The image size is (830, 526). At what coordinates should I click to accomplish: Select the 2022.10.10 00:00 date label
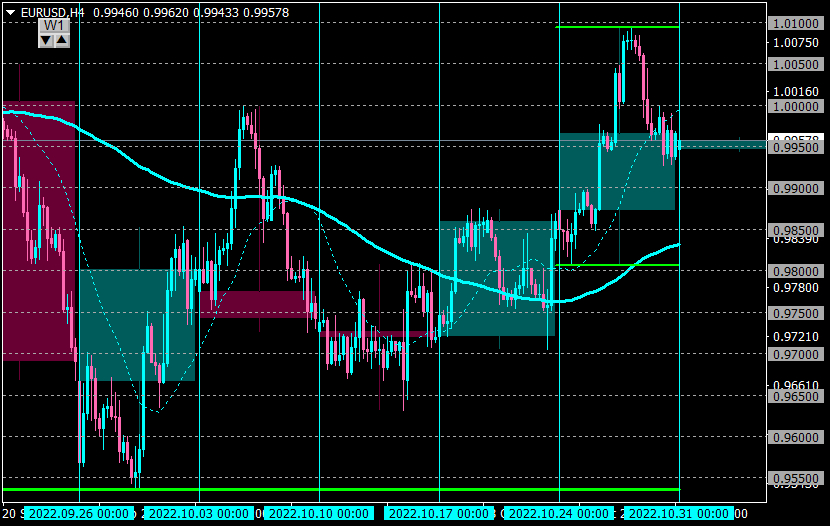(x=319, y=513)
